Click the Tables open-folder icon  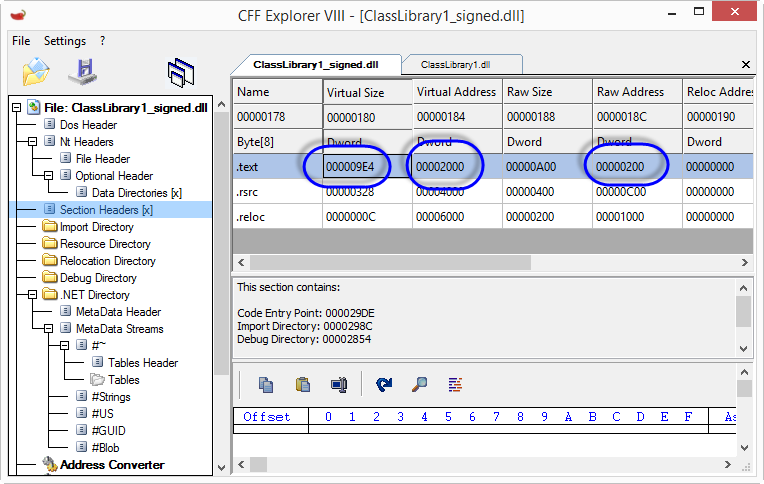pos(97,379)
